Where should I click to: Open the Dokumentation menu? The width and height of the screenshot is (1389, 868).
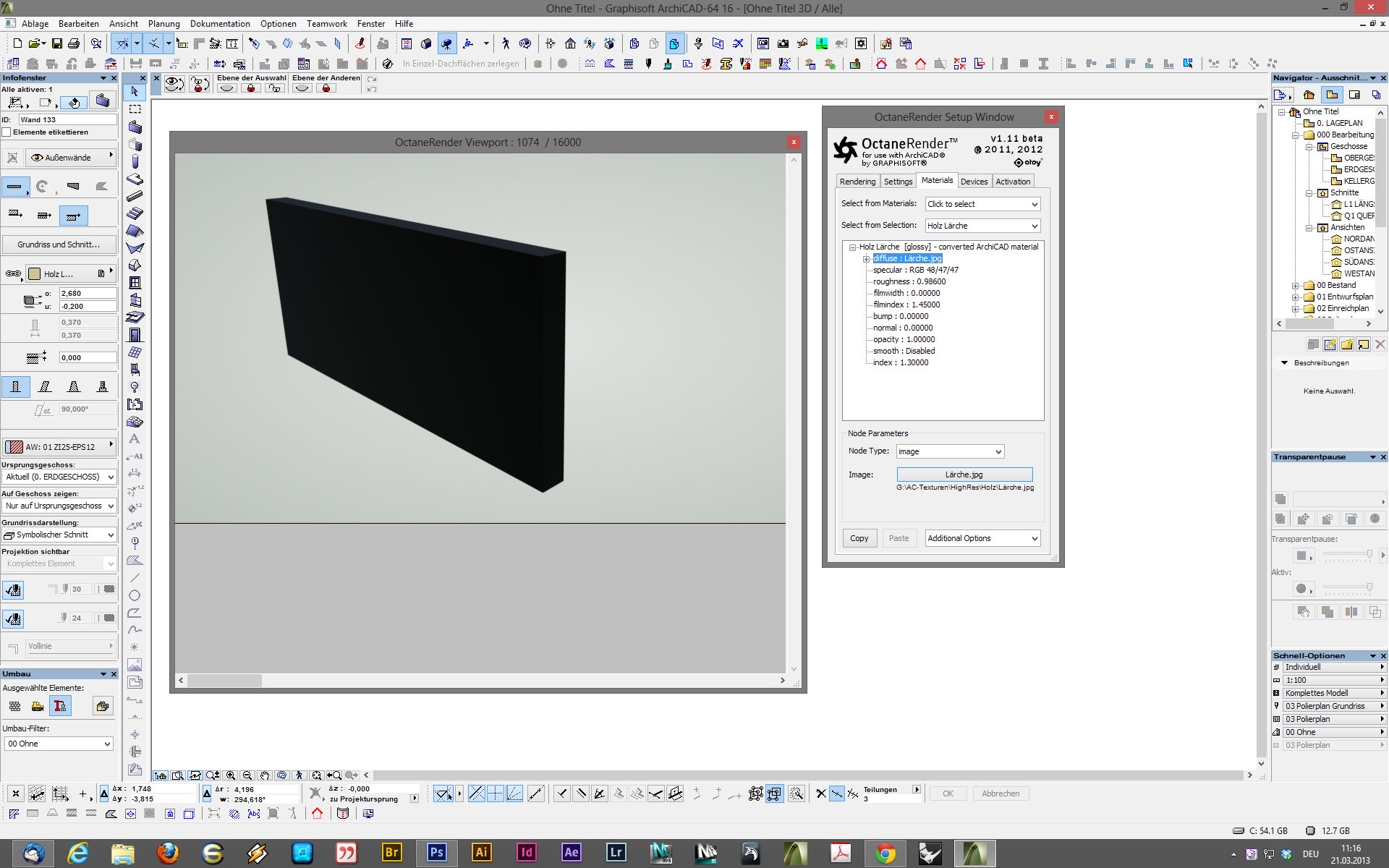pyautogui.click(x=220, y=24)
